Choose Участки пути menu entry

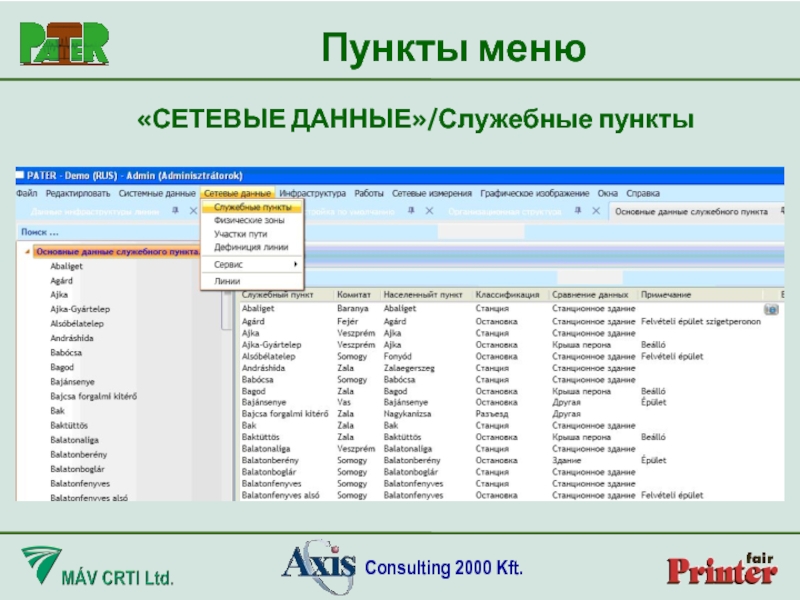point(240,234)
